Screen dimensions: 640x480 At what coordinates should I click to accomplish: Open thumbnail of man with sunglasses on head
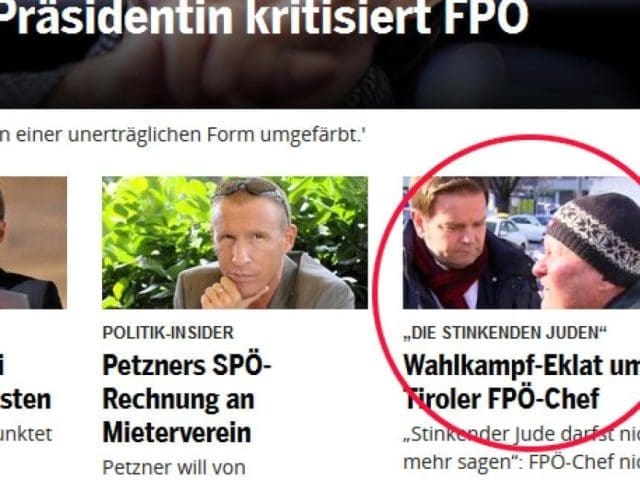[235, 242]
